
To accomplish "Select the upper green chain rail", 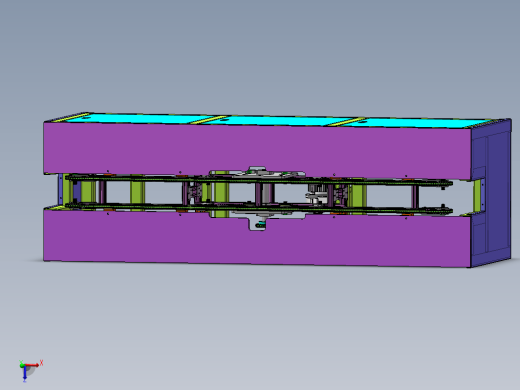I will [x=258, y=181].
